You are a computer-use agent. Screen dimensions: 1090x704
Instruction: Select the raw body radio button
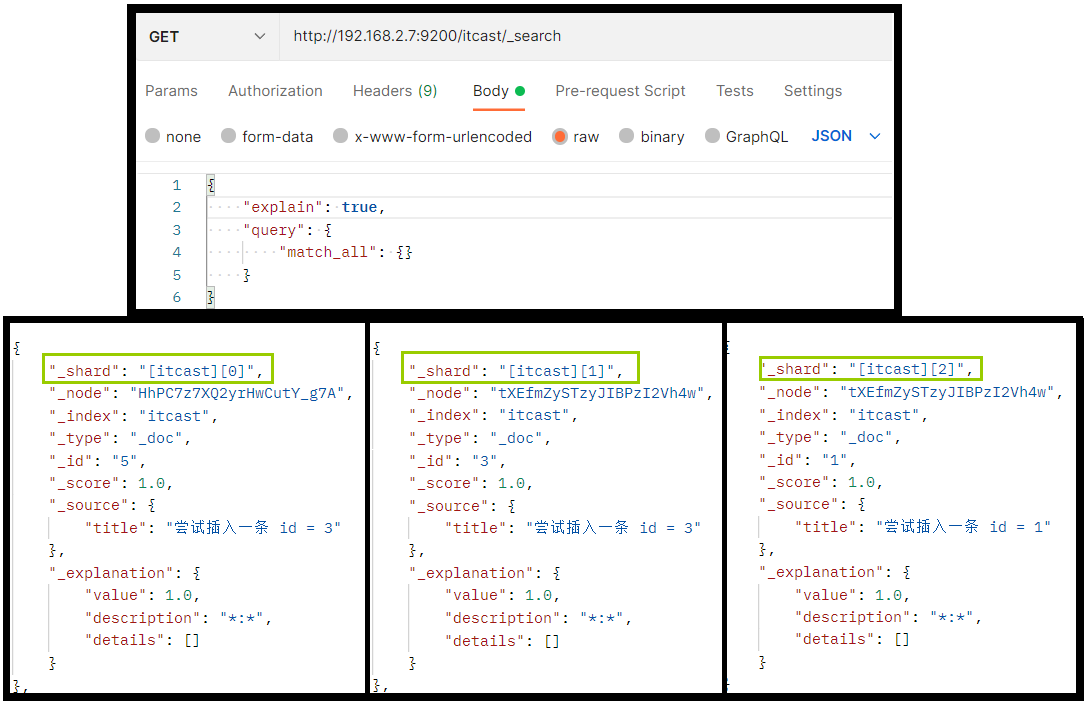[x=560, y=136]
